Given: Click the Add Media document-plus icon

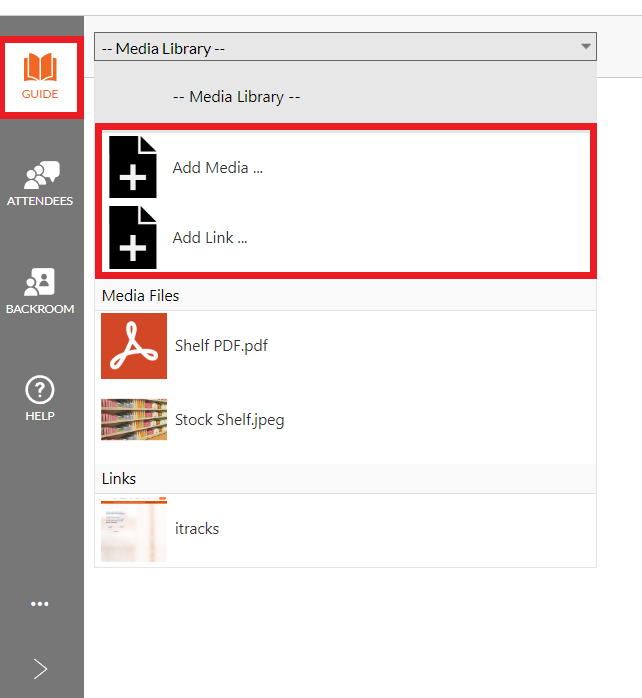Looking at the screenshot, I should tap(133, 167).
